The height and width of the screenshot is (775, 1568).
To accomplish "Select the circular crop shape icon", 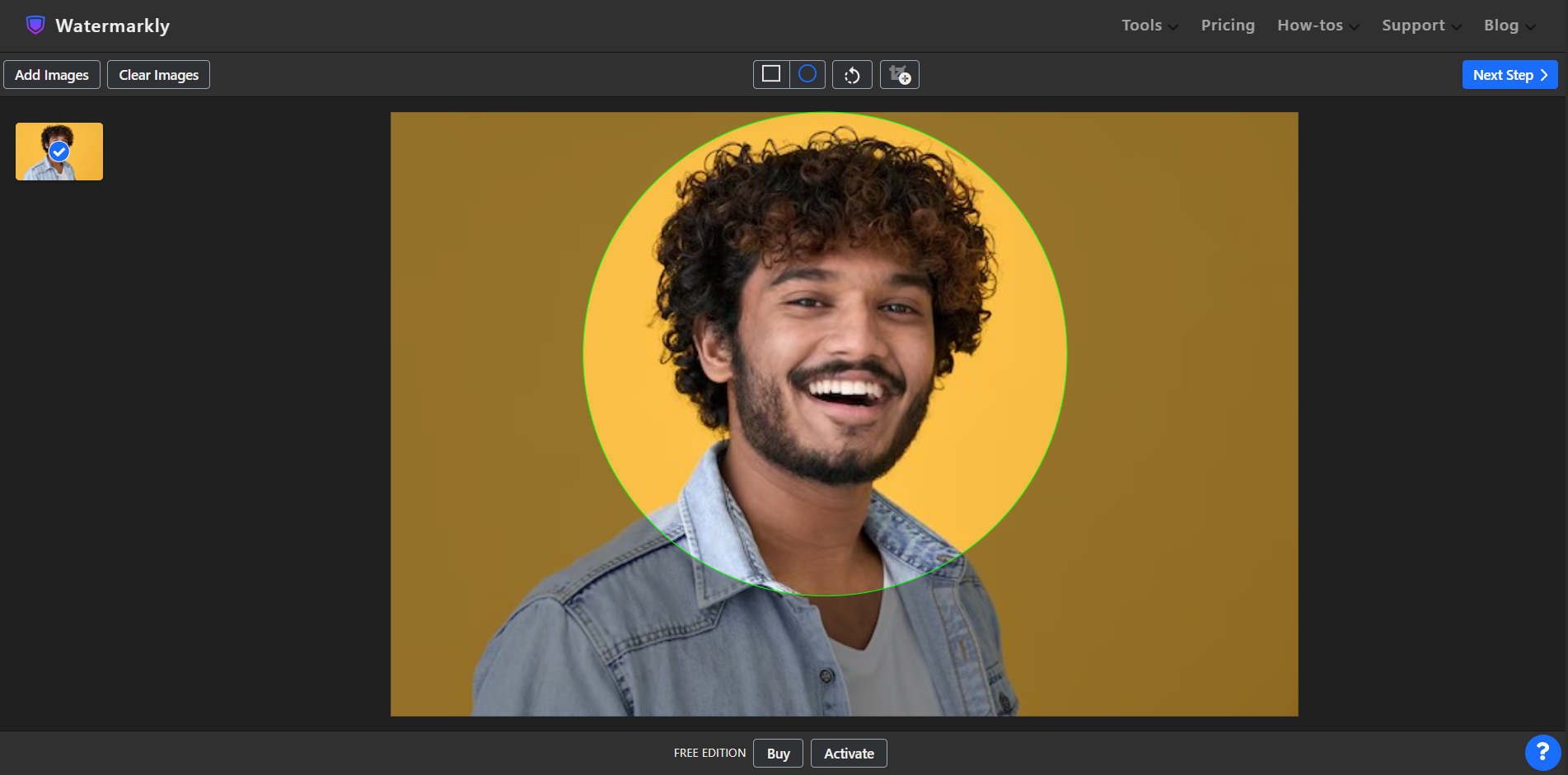I will 807,74.
